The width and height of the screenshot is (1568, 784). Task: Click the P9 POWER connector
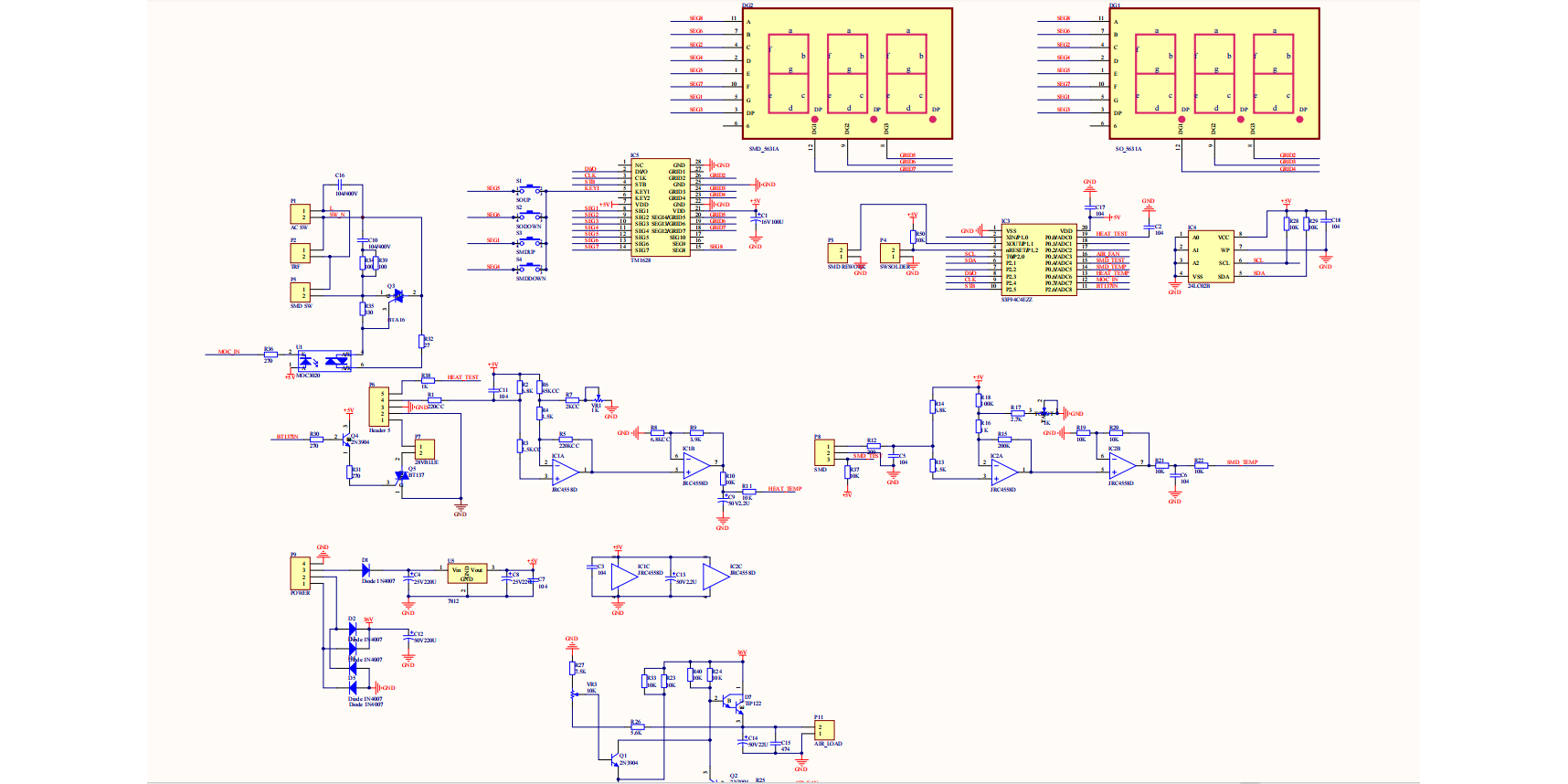(x=300, y=574)
